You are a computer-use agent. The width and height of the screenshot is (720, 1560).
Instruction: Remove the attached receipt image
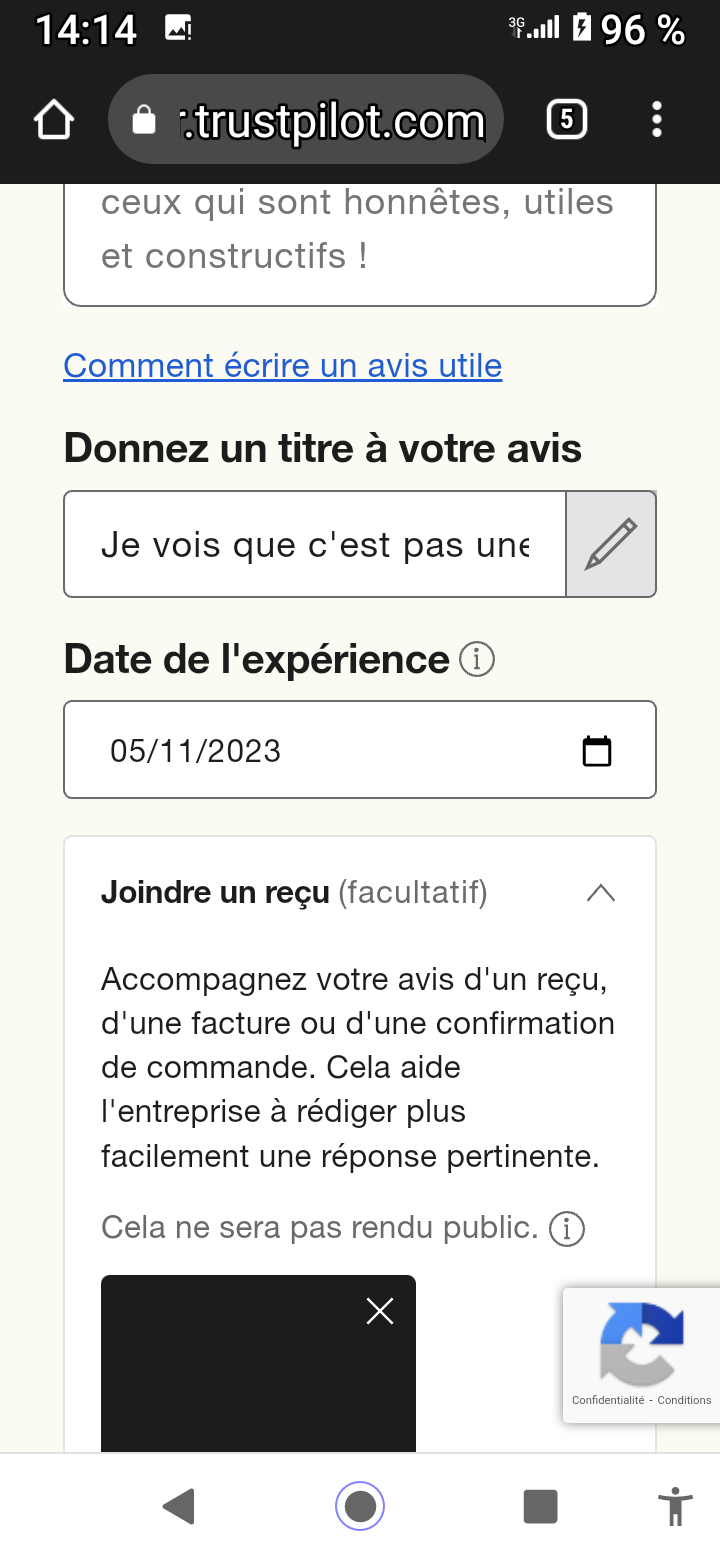(380, 1311)
